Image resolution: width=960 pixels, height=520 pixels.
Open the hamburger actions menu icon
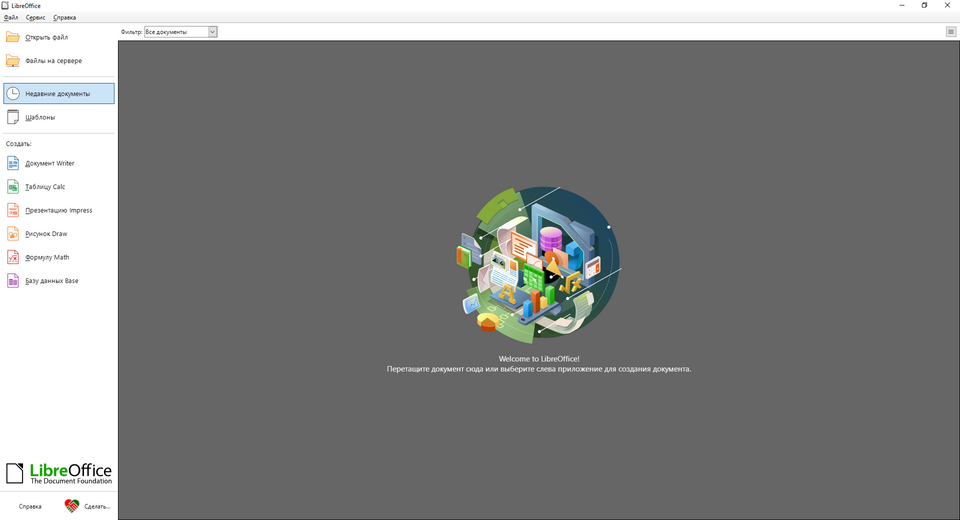tap(951, 32)
